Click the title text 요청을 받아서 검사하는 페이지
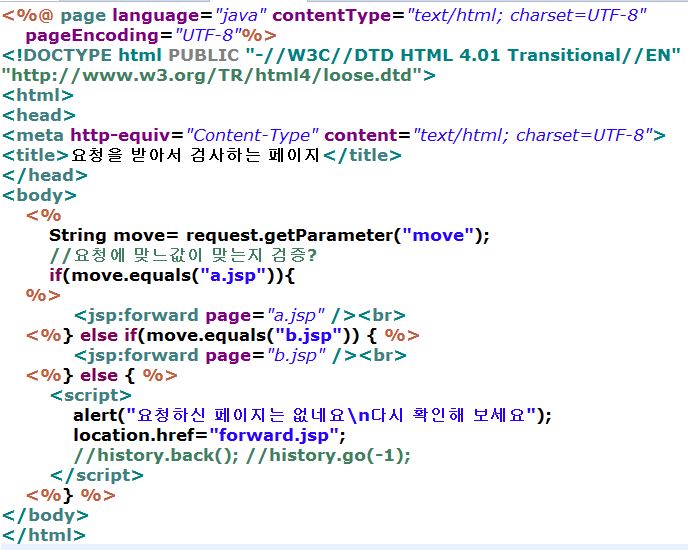 click(x=195, y=155)
